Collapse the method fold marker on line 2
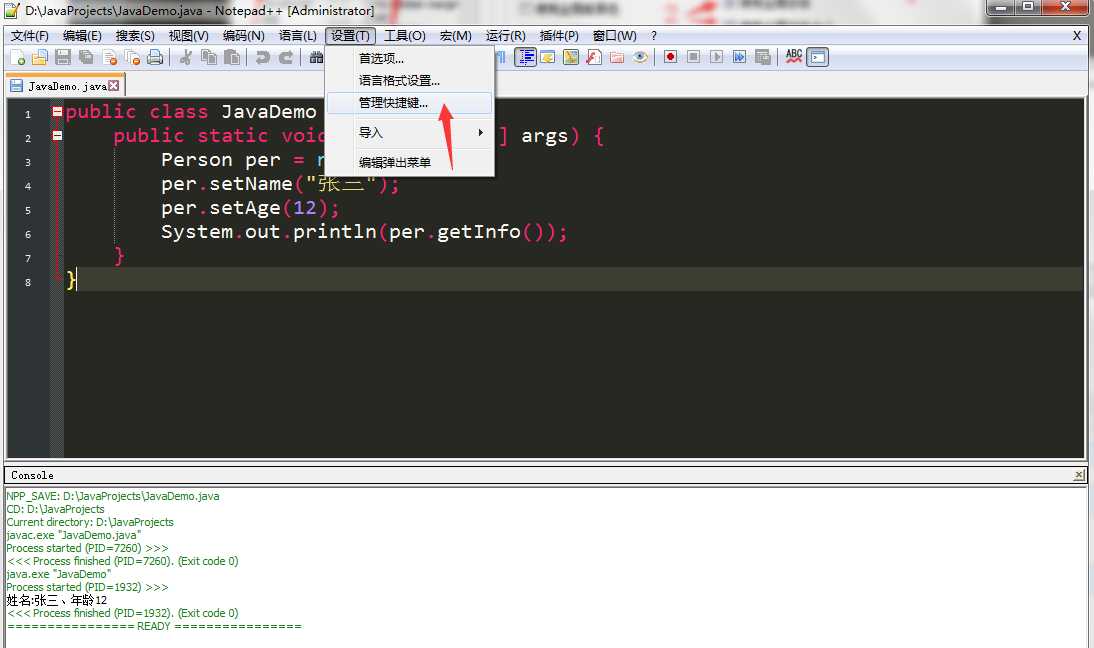The image size is (1094, 648). (x=57, y=136)
